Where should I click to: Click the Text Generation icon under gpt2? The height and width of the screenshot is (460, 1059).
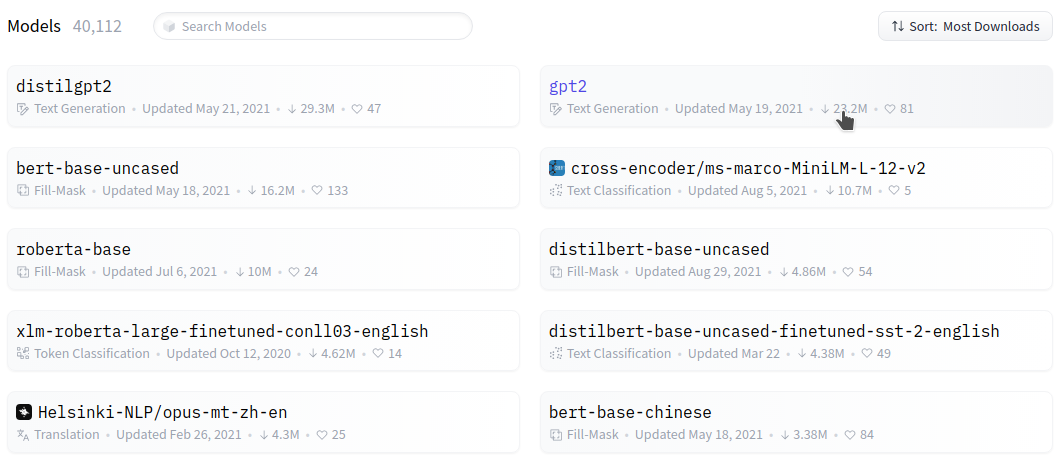(556, 109)
